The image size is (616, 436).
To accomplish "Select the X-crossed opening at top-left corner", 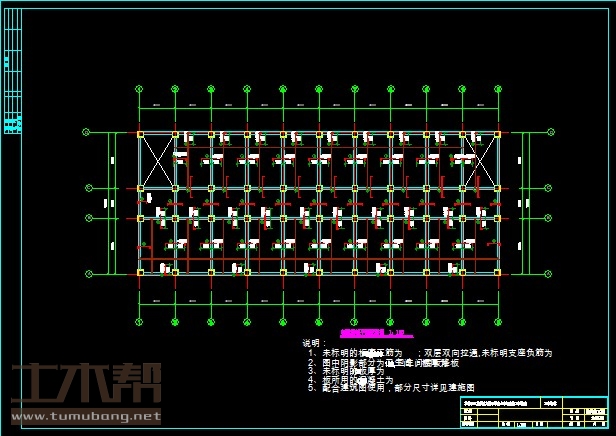I will [157, 160].
